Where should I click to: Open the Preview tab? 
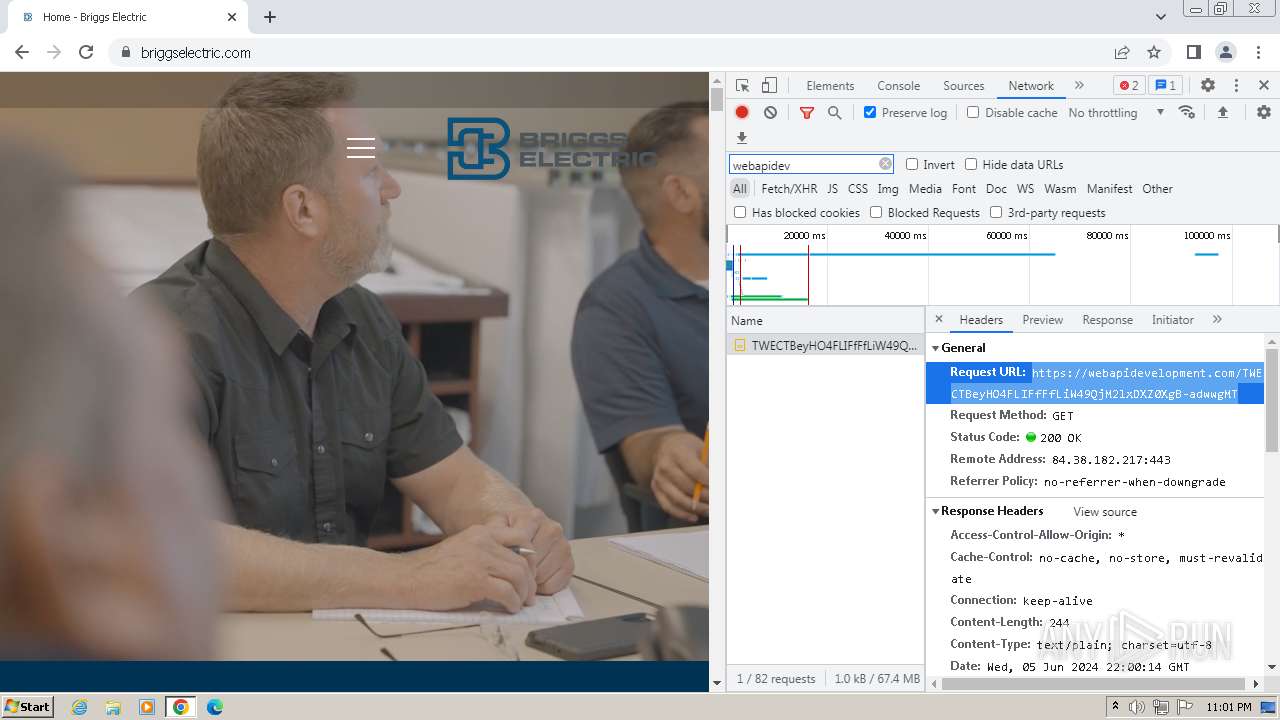[x=1042, y=320]
